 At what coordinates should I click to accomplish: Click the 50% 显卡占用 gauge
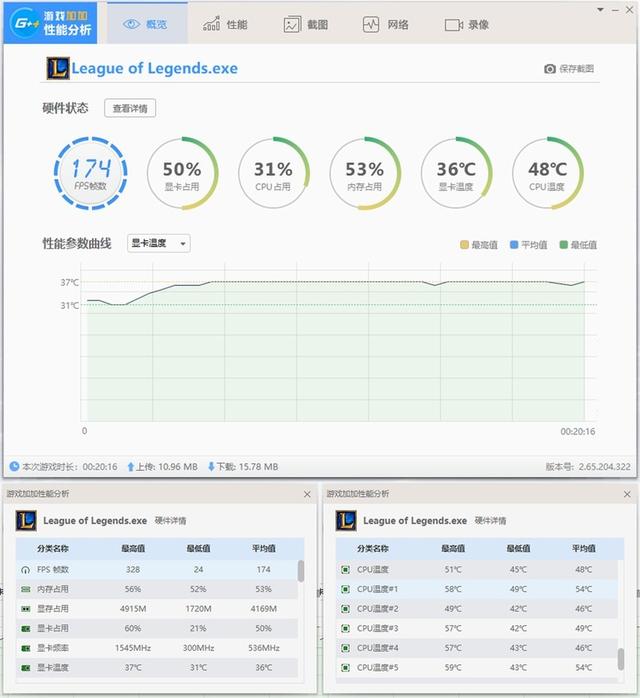[182, 173]
